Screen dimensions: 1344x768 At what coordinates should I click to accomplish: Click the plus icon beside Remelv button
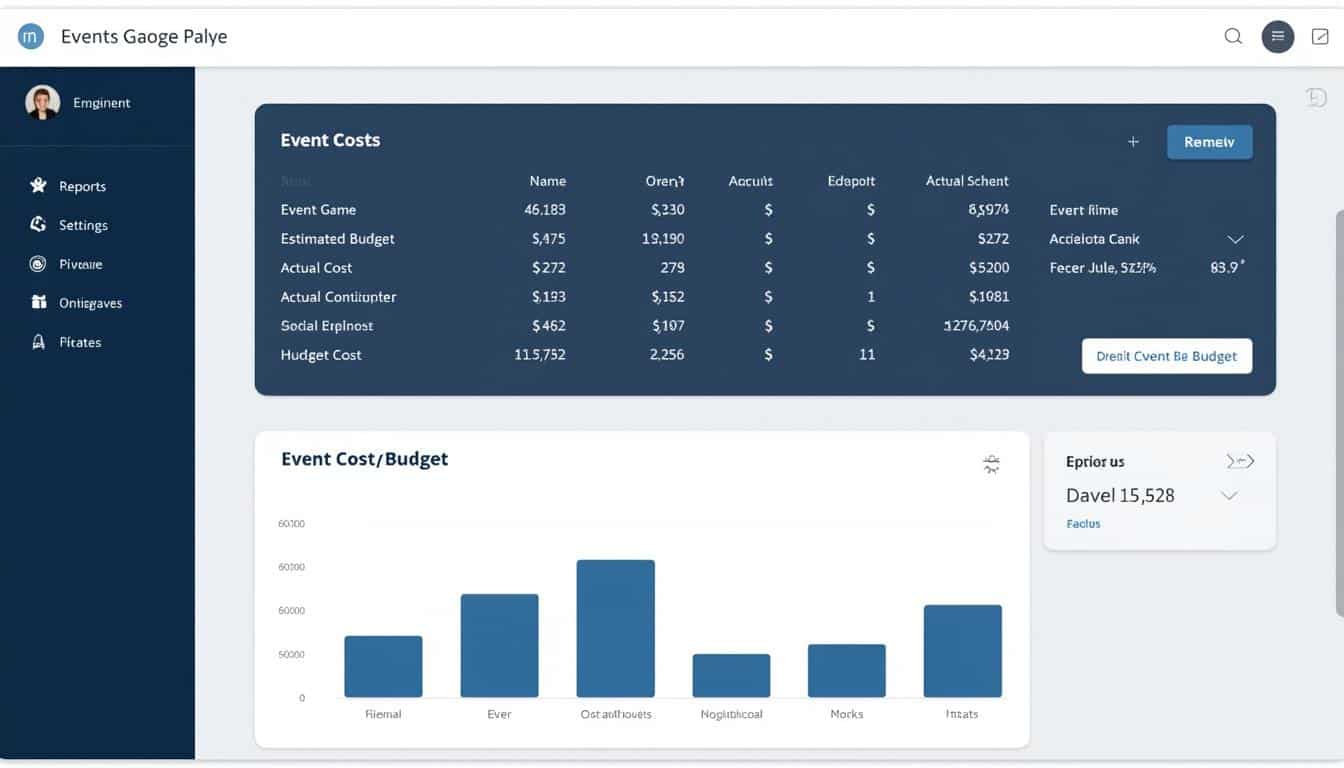point(1133,142)
